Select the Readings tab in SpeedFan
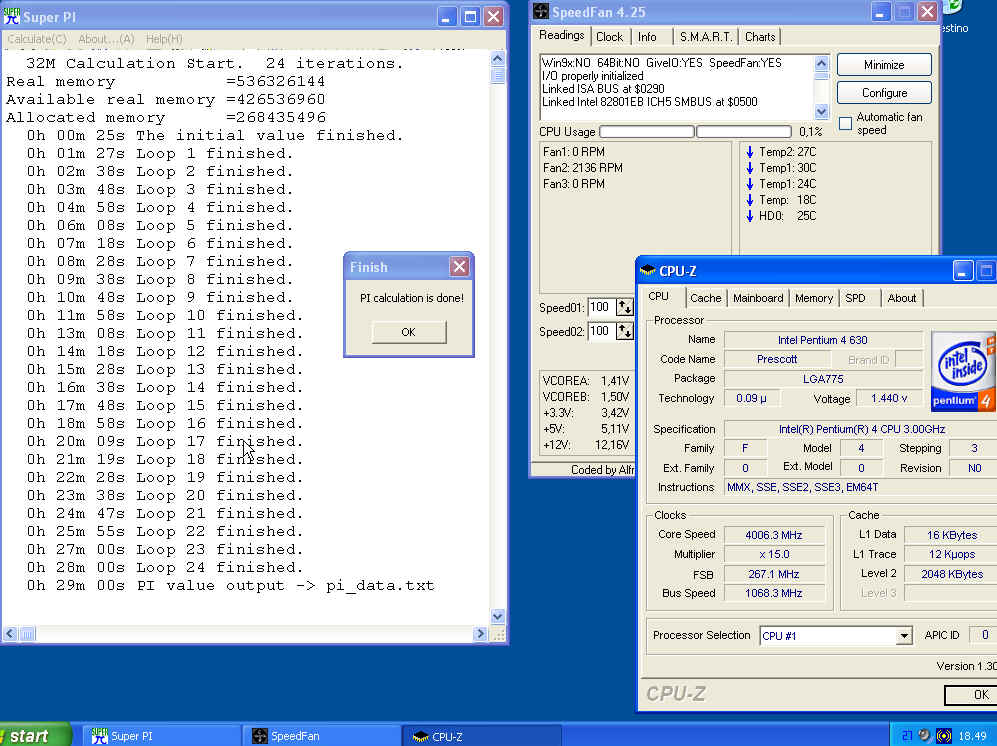Viewport: 997px width, 746px height. pyautogui.click(x=561, y=35)
